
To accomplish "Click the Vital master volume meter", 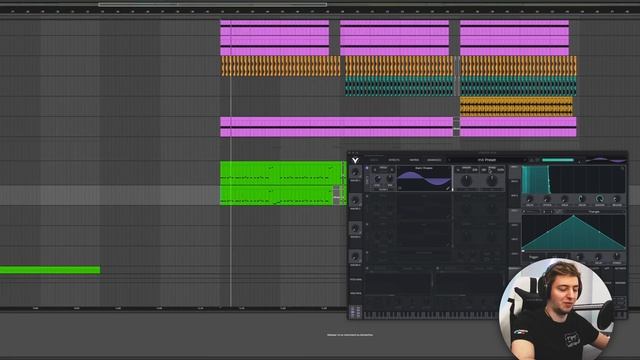I will (558, 160).
